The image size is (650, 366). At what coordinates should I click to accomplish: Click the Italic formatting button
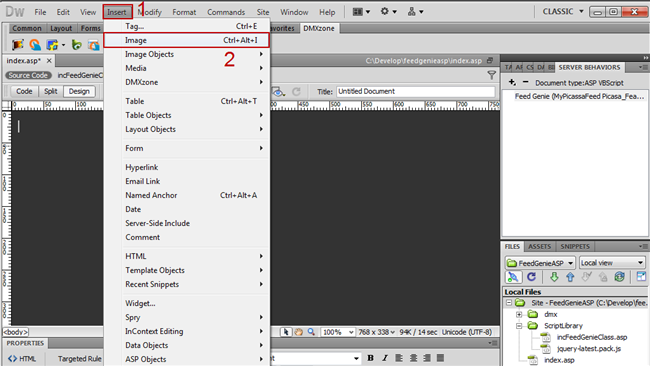point(385,358)
